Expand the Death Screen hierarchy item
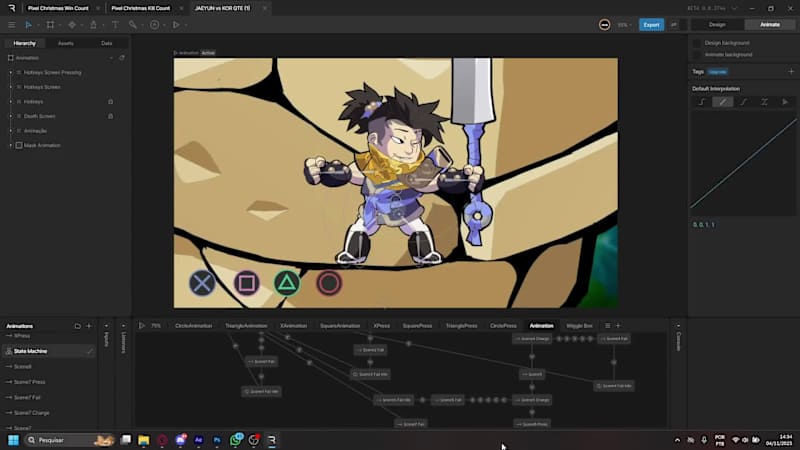 (10, 116)
